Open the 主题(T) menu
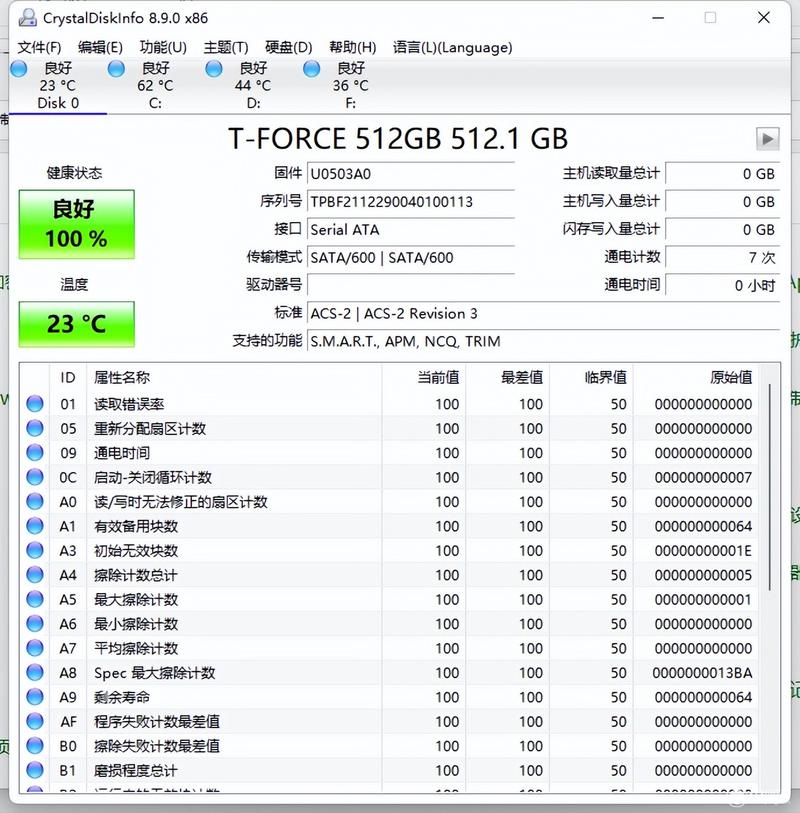This screenshot has width=800, height=813. (x=226, y=48)
